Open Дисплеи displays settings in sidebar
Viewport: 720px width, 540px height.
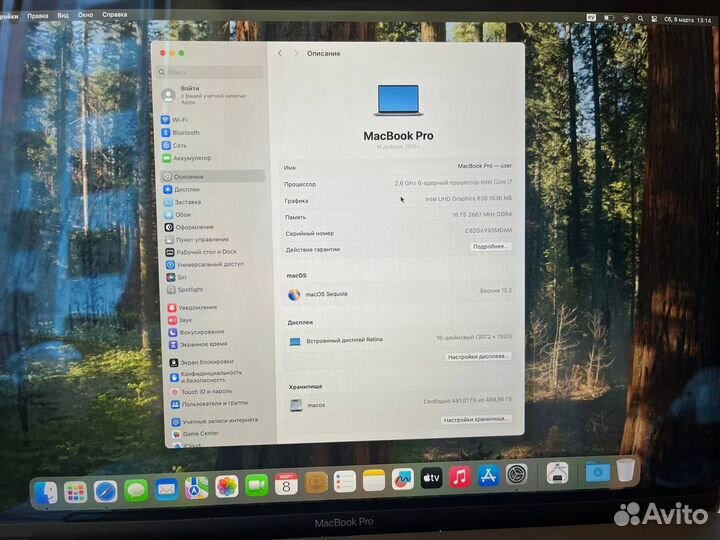pos(182,189)
